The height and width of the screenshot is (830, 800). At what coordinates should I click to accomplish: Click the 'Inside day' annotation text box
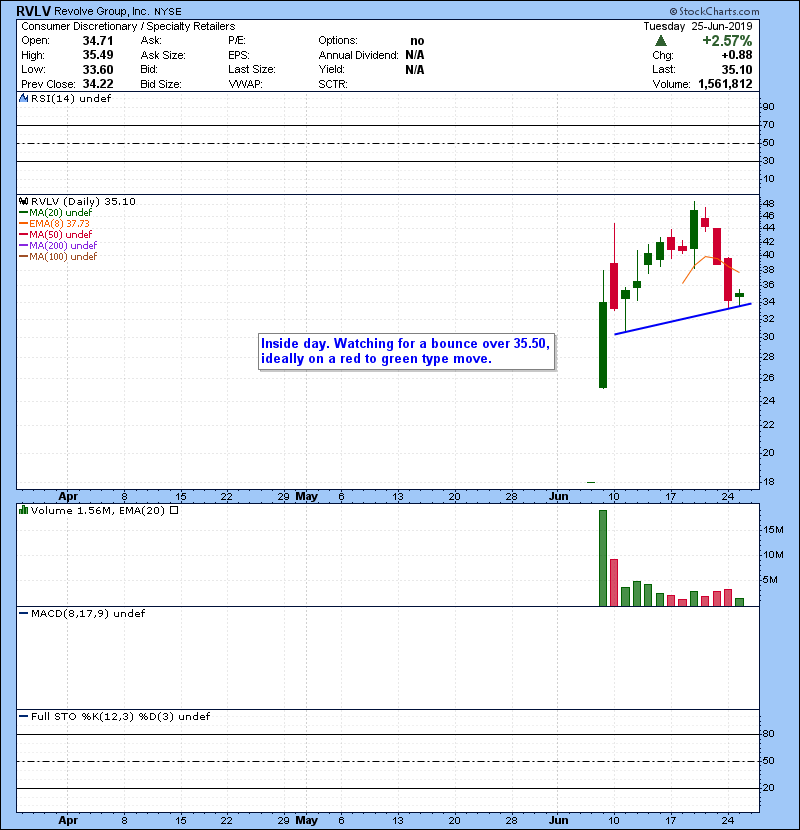[x=407, y=351]
